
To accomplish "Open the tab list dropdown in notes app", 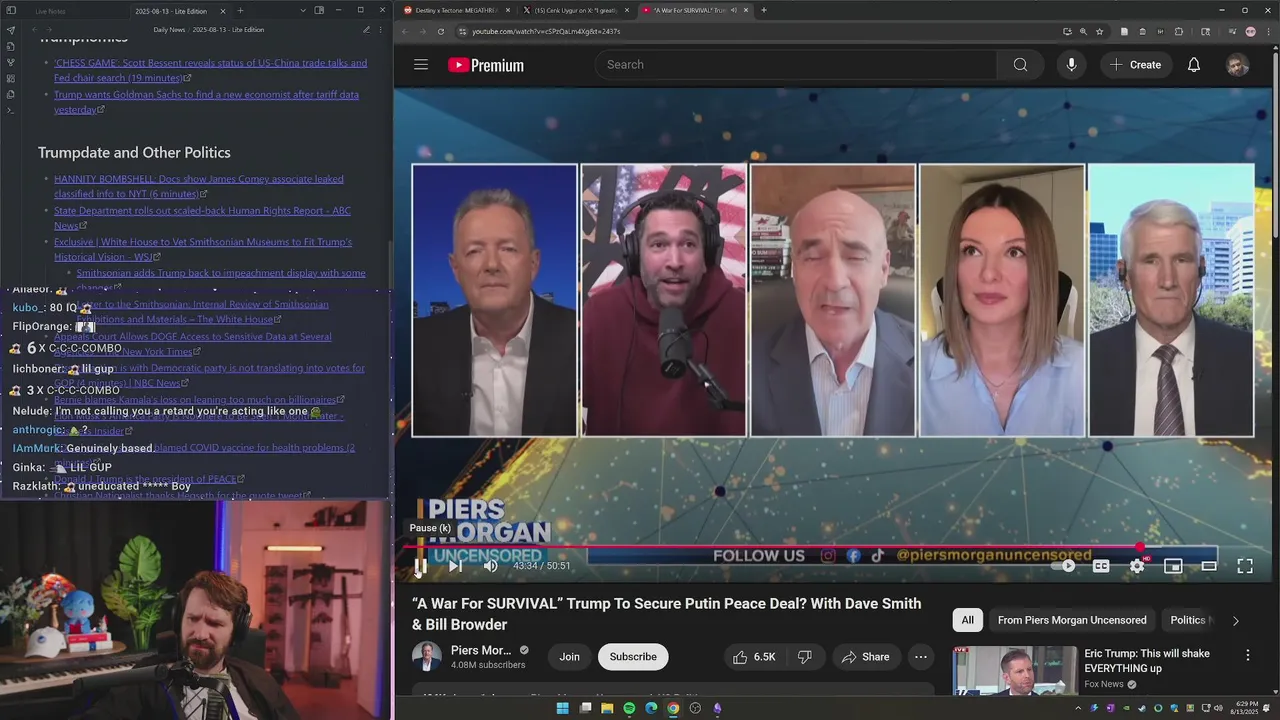I will (303, 11).
